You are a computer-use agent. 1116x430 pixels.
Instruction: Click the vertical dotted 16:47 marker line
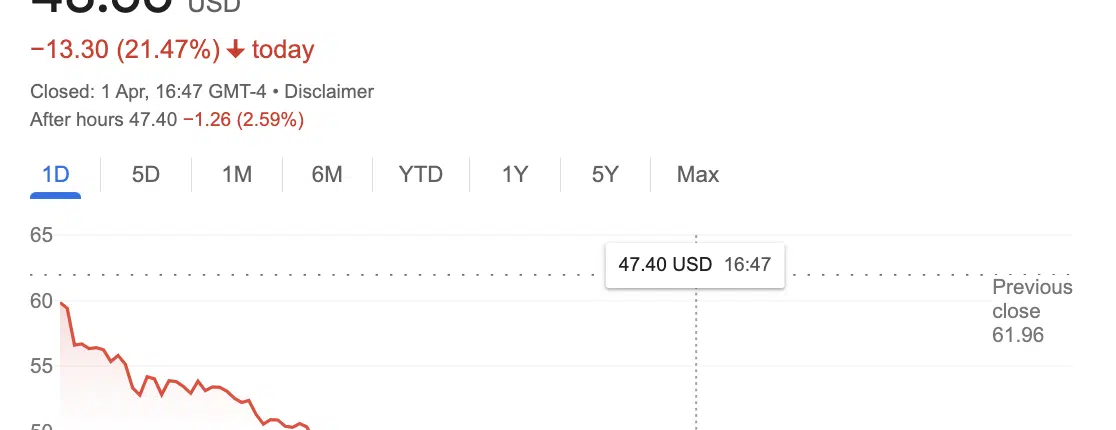(696, 356)
